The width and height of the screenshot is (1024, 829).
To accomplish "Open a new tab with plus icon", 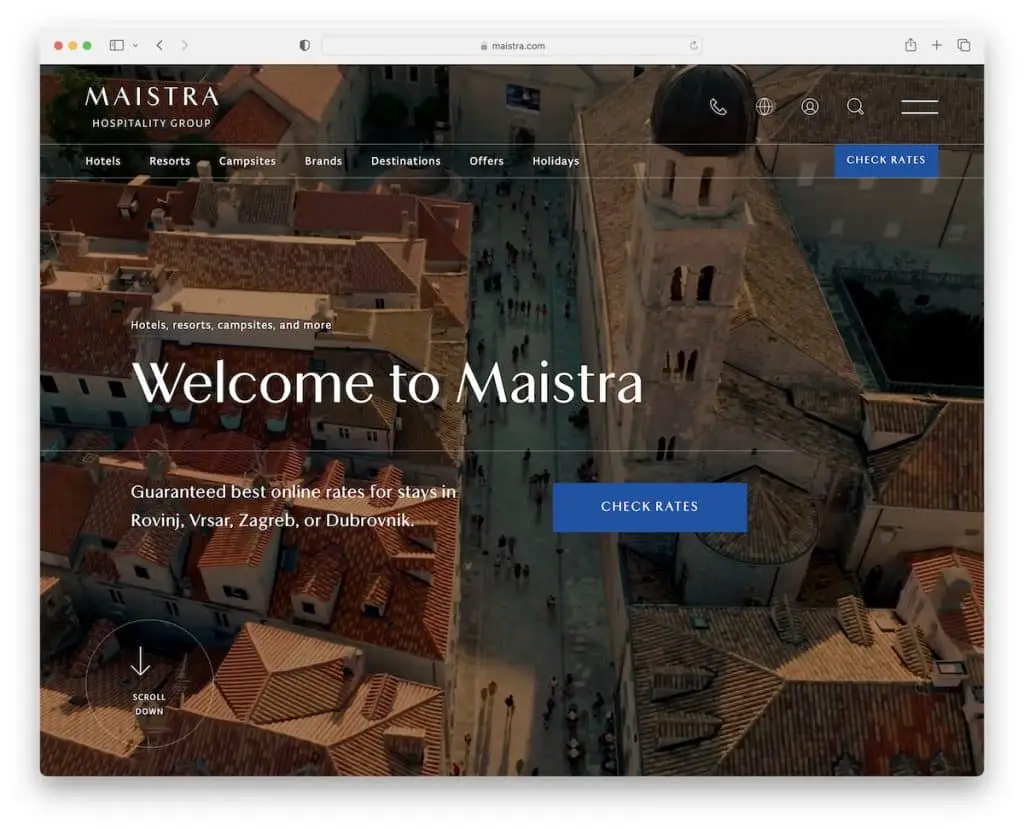I will 936,45.
